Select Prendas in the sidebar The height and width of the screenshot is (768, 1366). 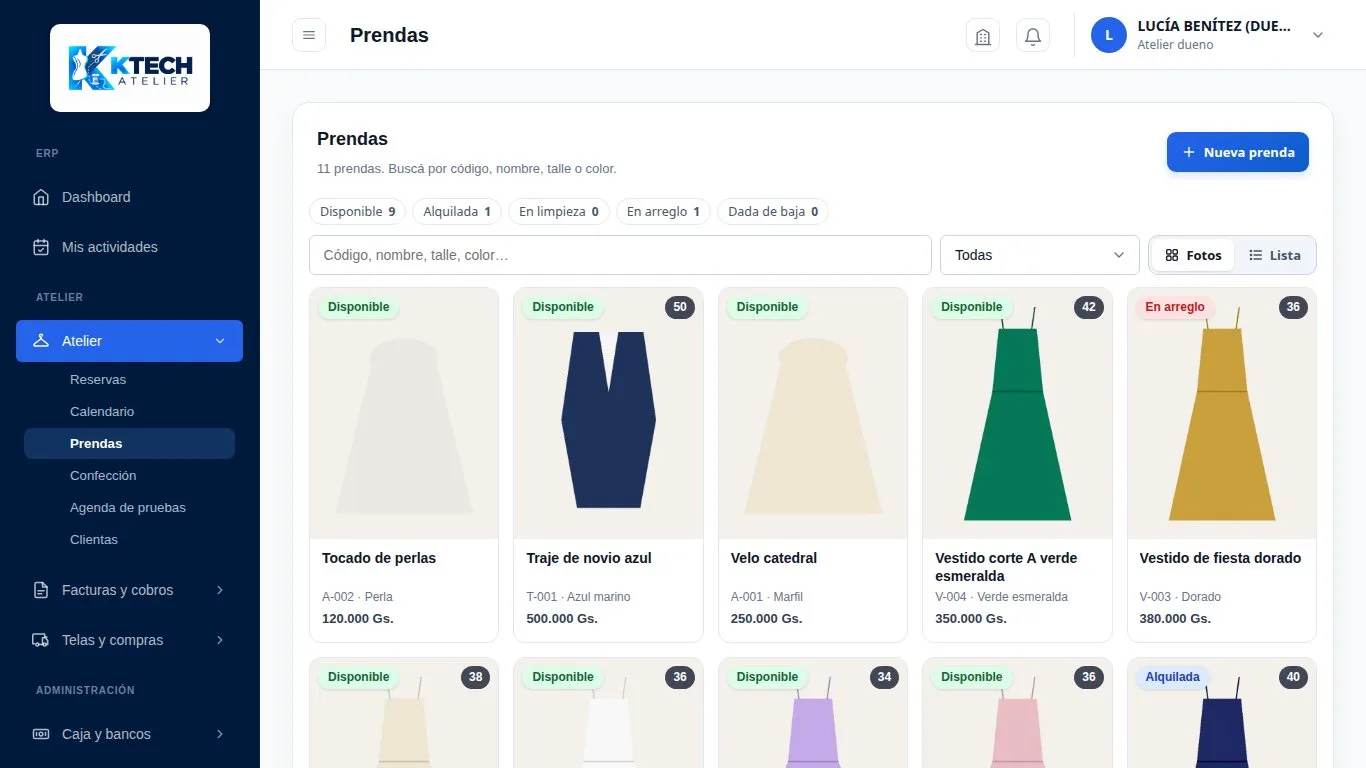tap(129, 444)
